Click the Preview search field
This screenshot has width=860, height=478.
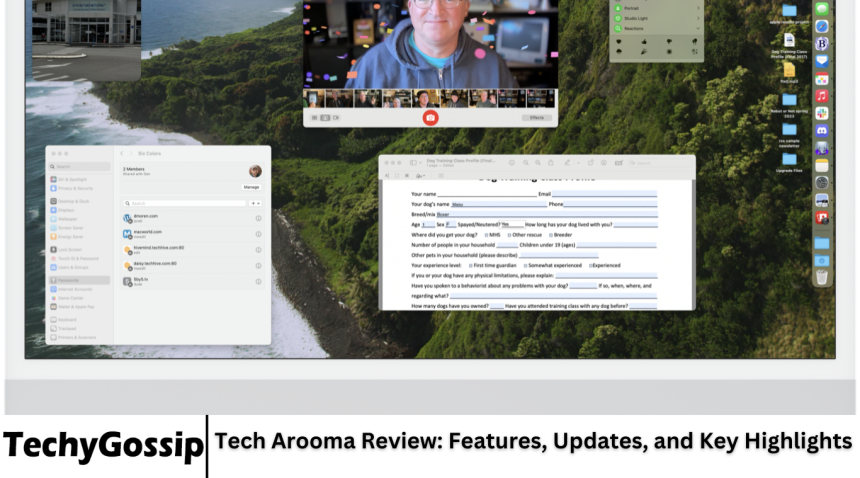coord(661,163)
